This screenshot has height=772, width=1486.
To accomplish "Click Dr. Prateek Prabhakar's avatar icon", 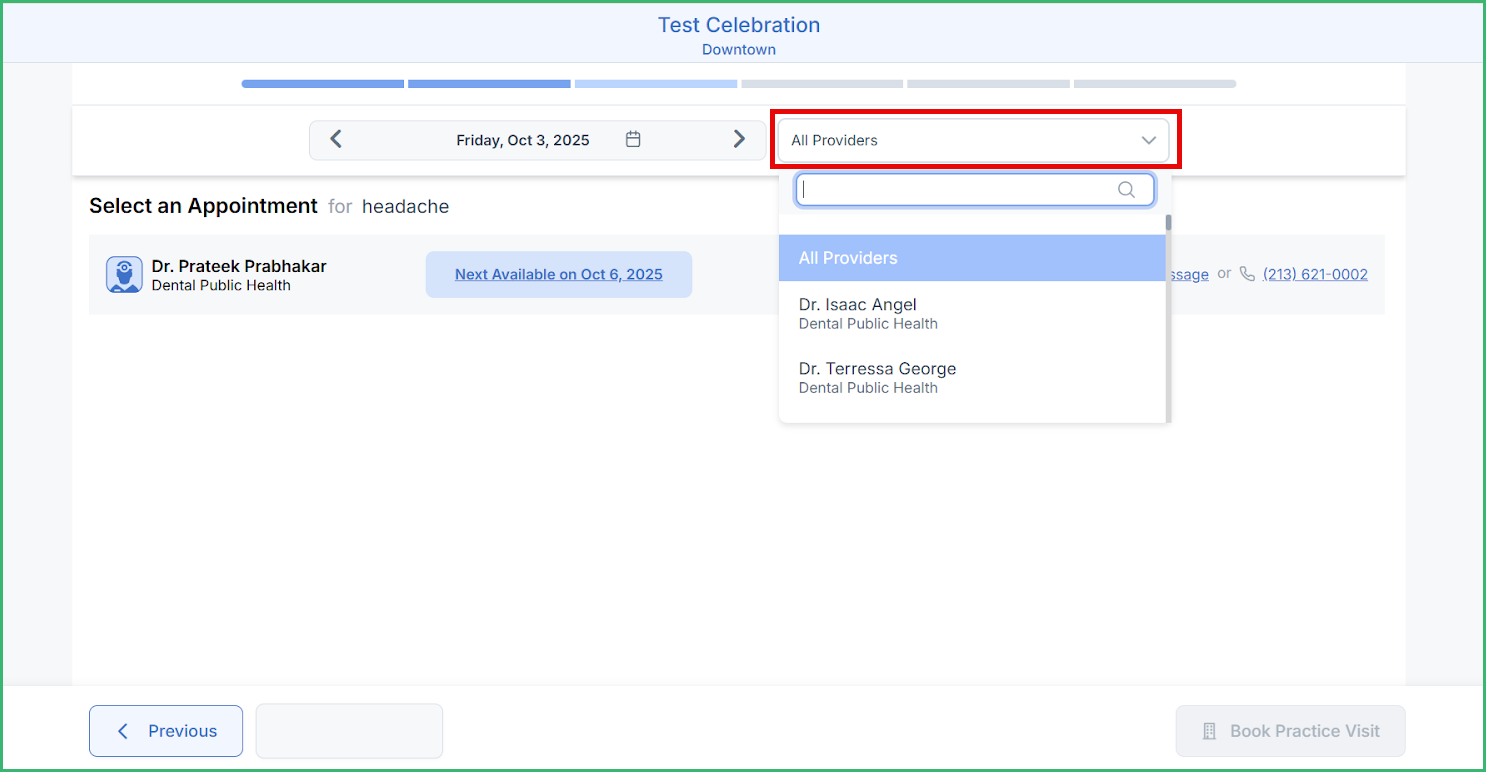I will point(124,274).
